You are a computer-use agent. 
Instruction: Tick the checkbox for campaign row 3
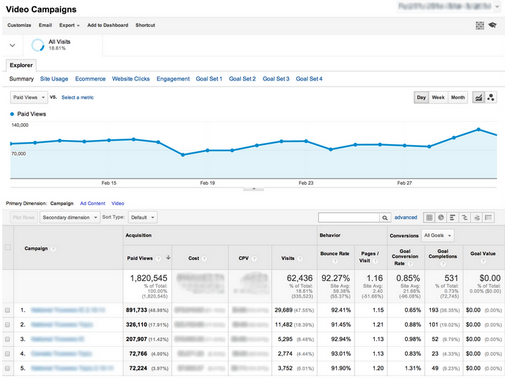[7, 339]
